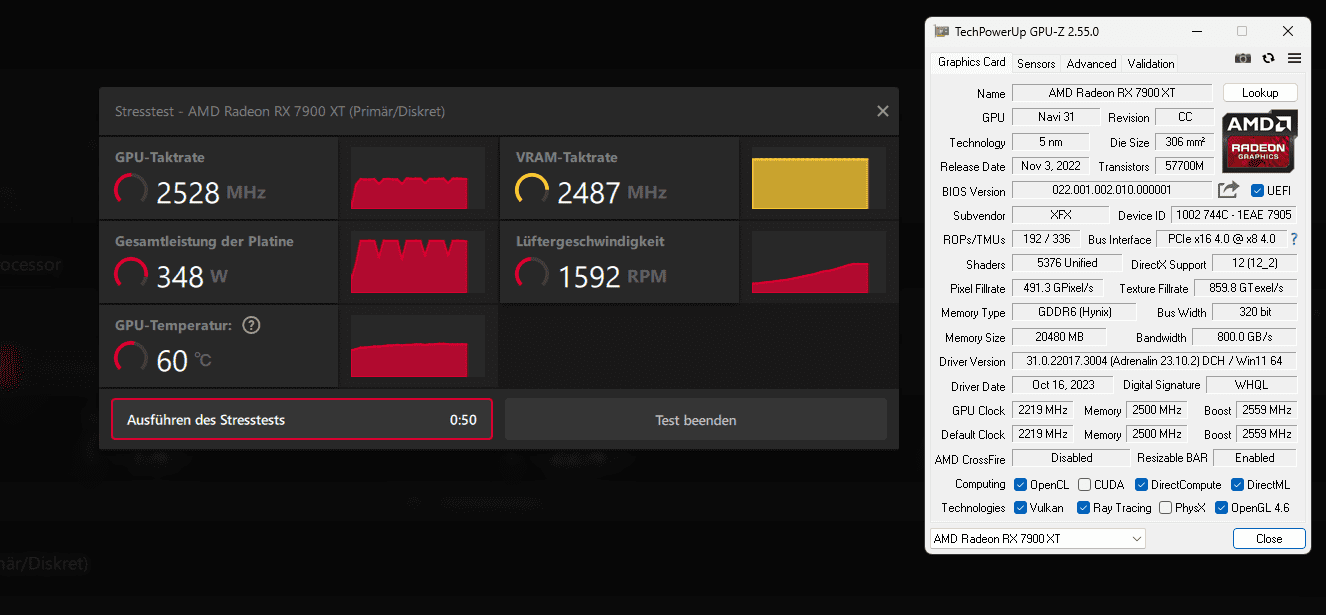Click the 'WHQL' Digital Signature value
Viewport: 1326px width, 615px height.
pos(1251,385)
